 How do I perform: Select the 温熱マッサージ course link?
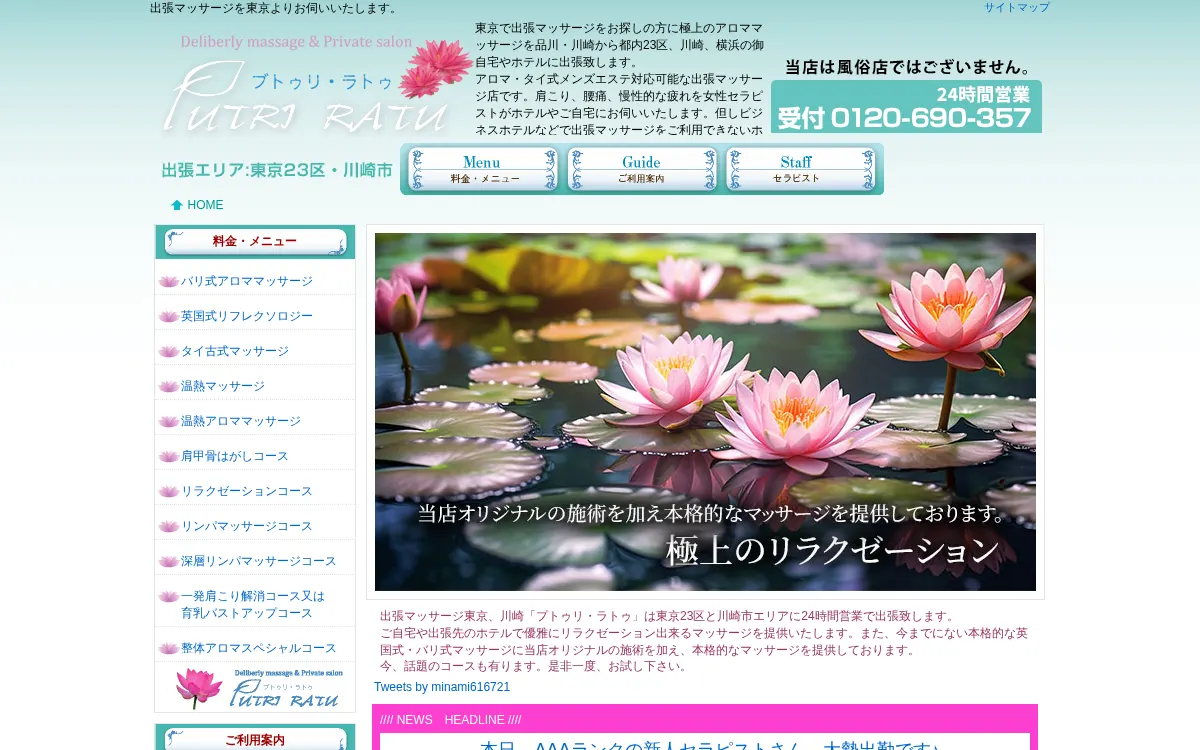pyautogui.click(x=223, y=386)
